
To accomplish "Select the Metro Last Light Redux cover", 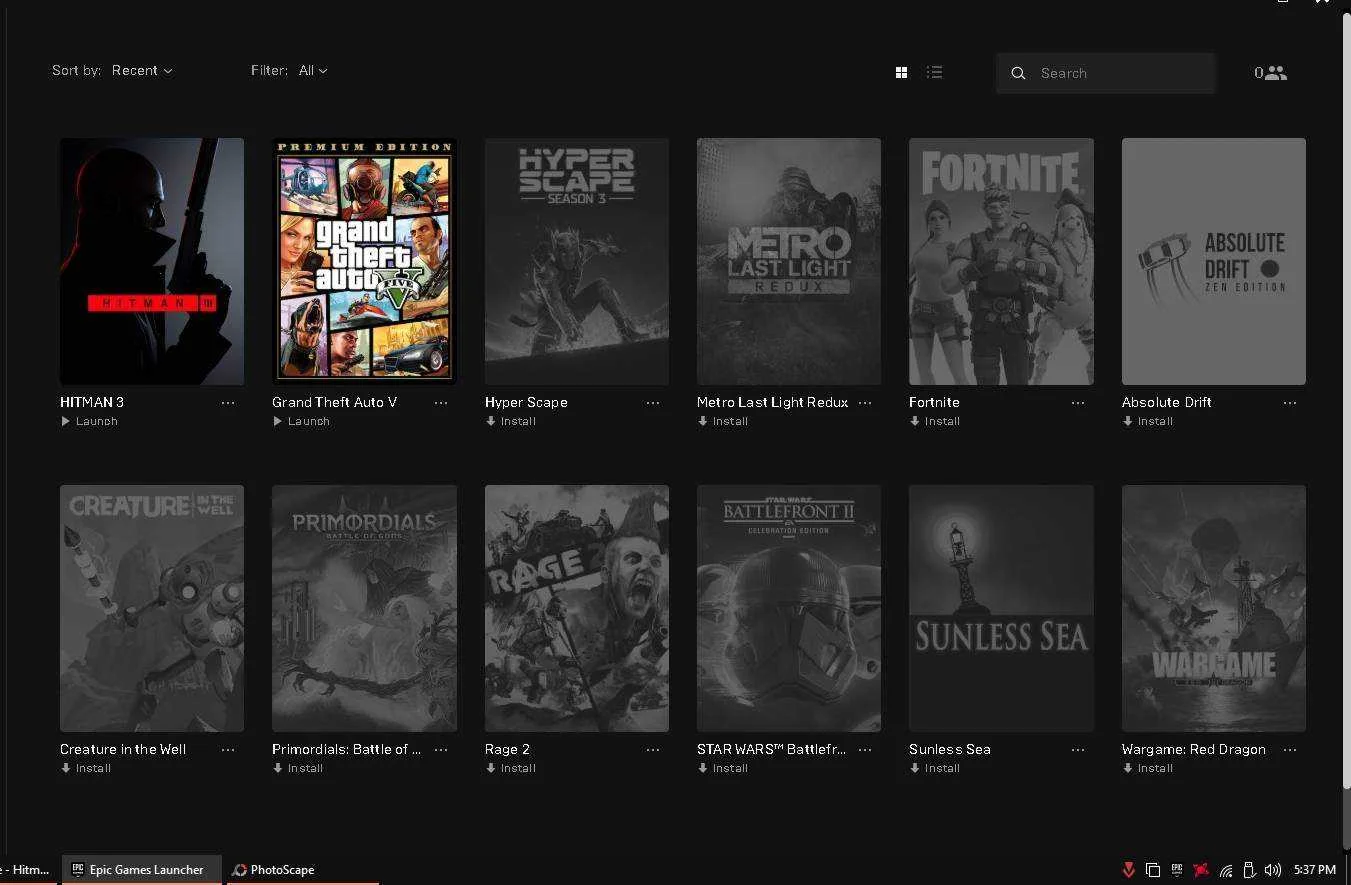I will tap(789, 261).
